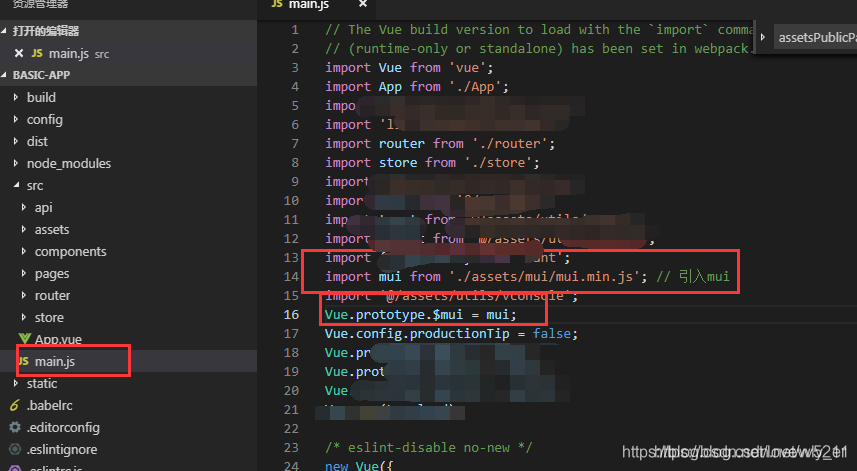Click line number 3 in gutter
857x471 pixels.
pos(295,68)
